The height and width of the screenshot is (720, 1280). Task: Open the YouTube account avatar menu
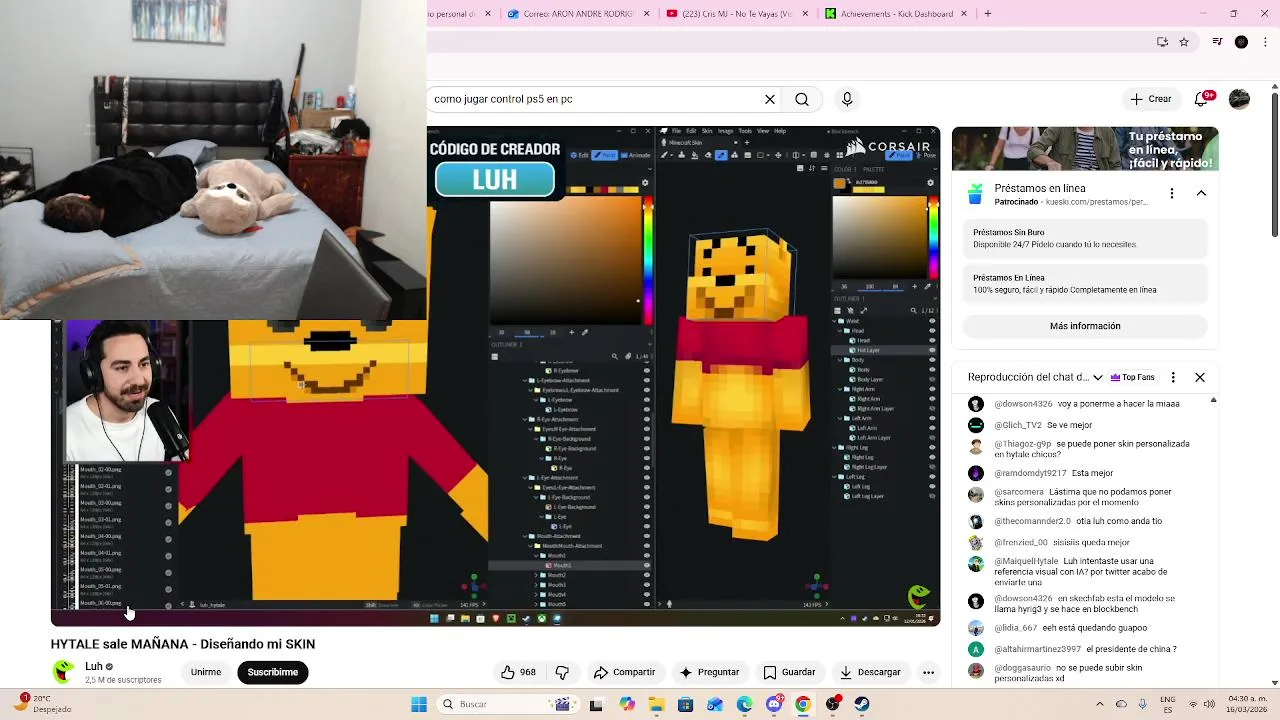[1239, 99]
